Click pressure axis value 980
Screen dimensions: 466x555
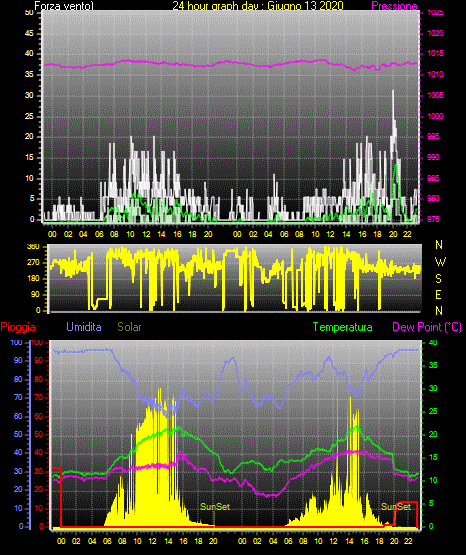[x=433, y=198]
